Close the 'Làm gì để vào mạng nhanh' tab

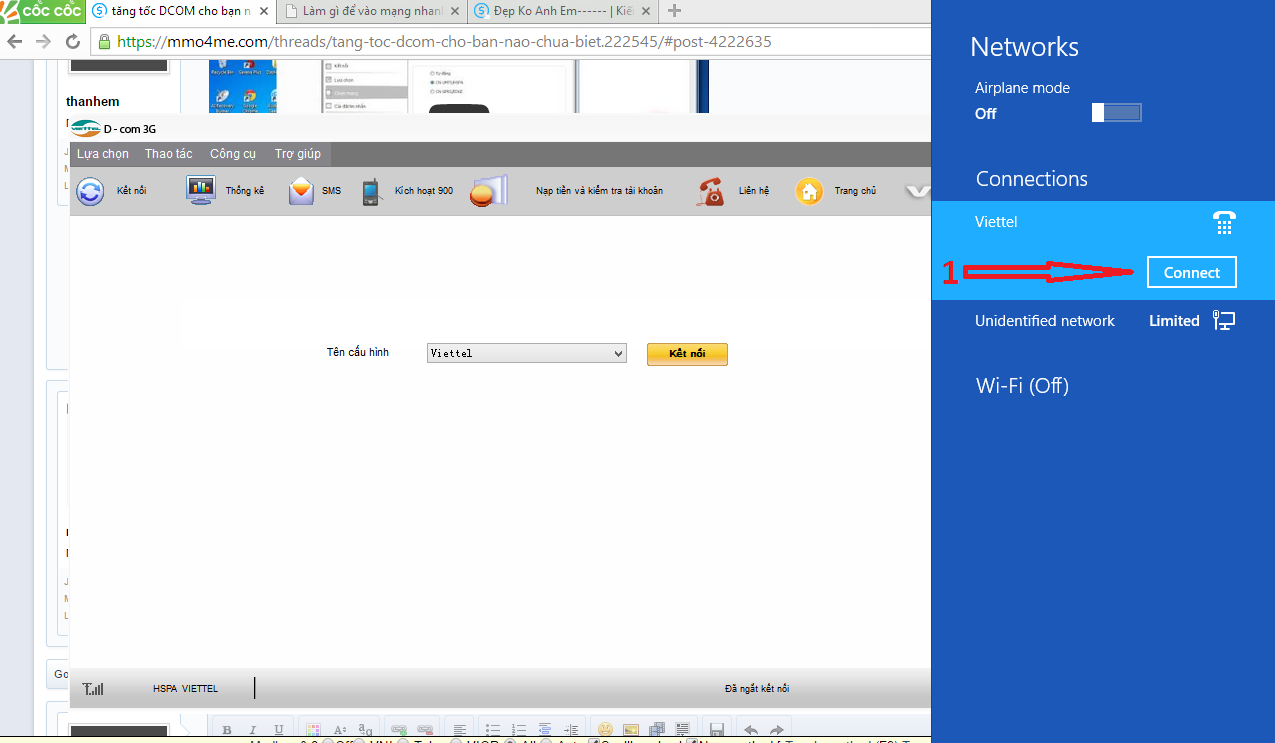454,11
